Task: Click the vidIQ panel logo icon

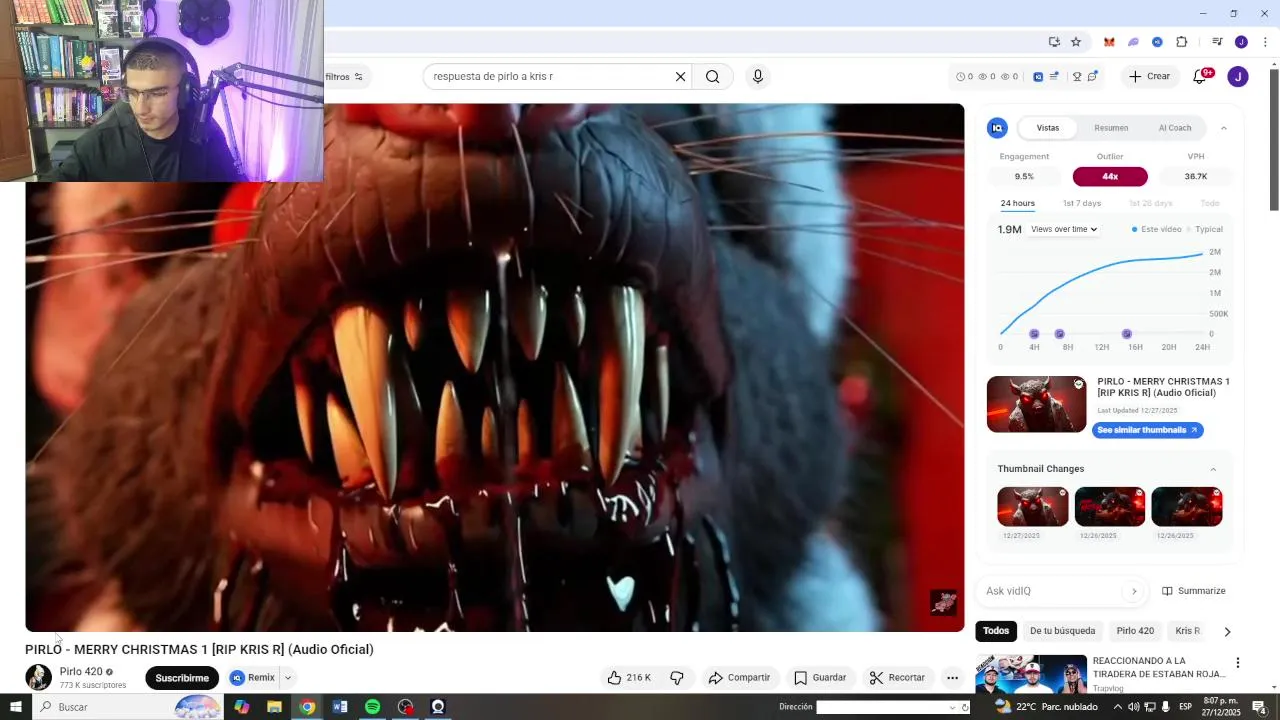Action: [x=997, y=128]
